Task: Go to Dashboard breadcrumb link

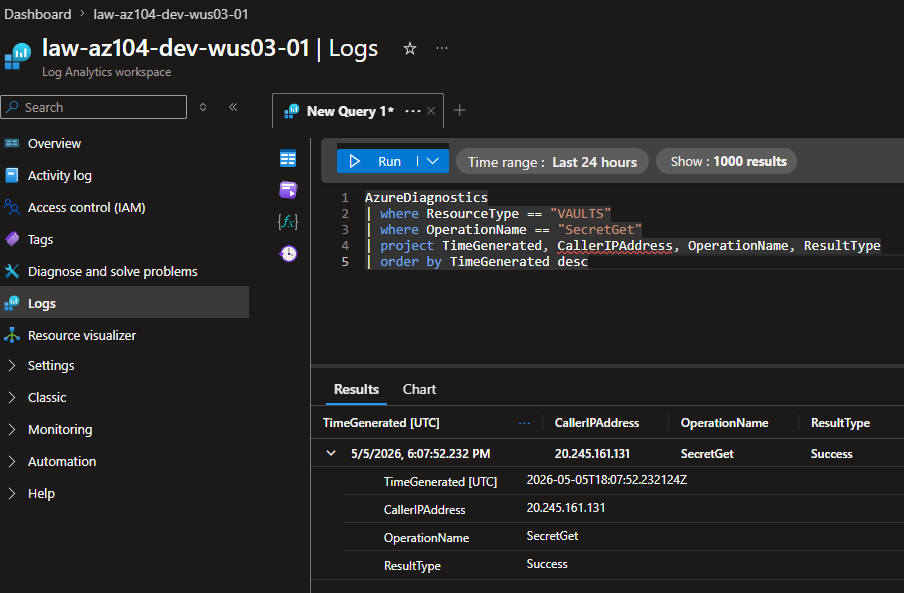Action: tap(37, 14)
